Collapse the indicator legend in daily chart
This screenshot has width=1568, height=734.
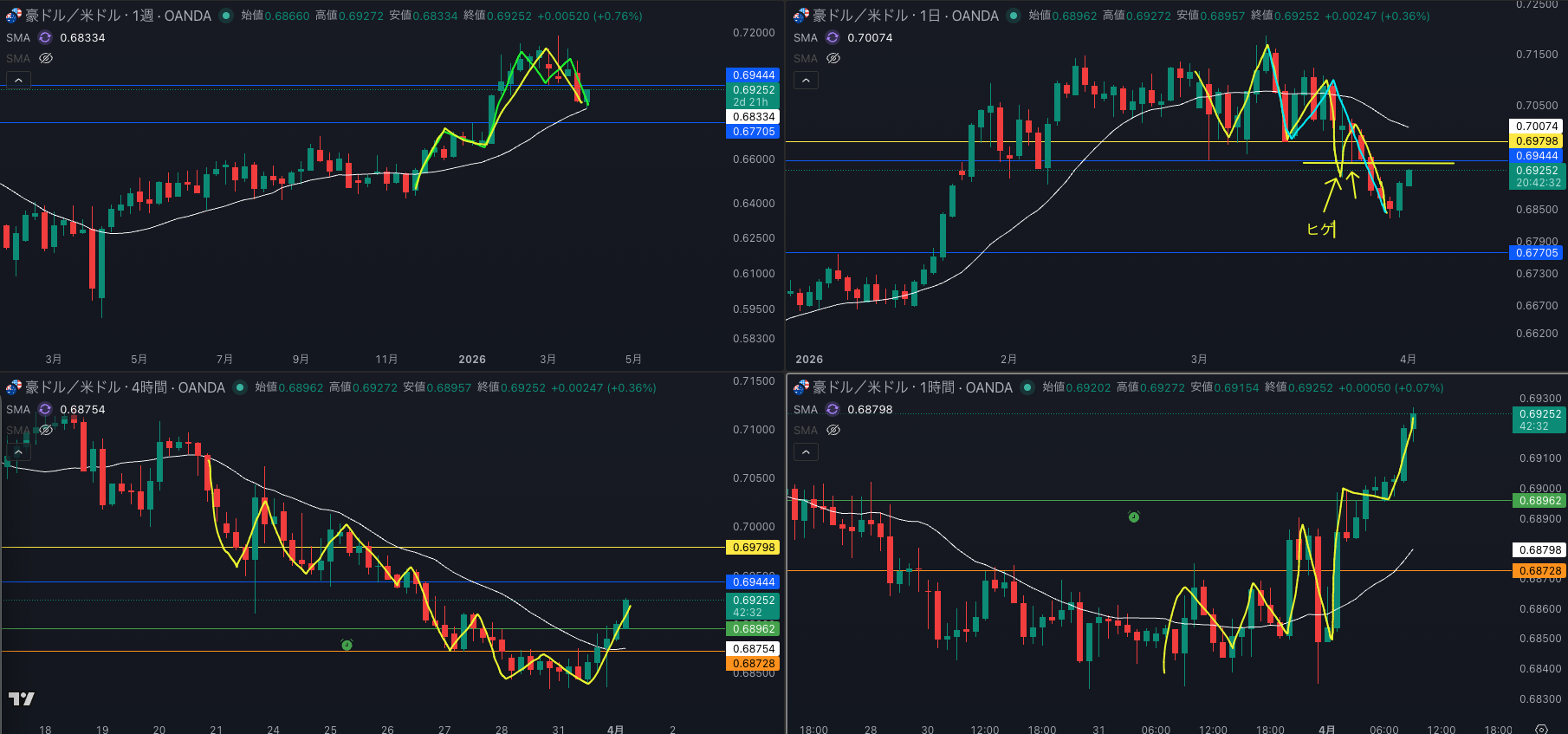(x=806, y=81)
